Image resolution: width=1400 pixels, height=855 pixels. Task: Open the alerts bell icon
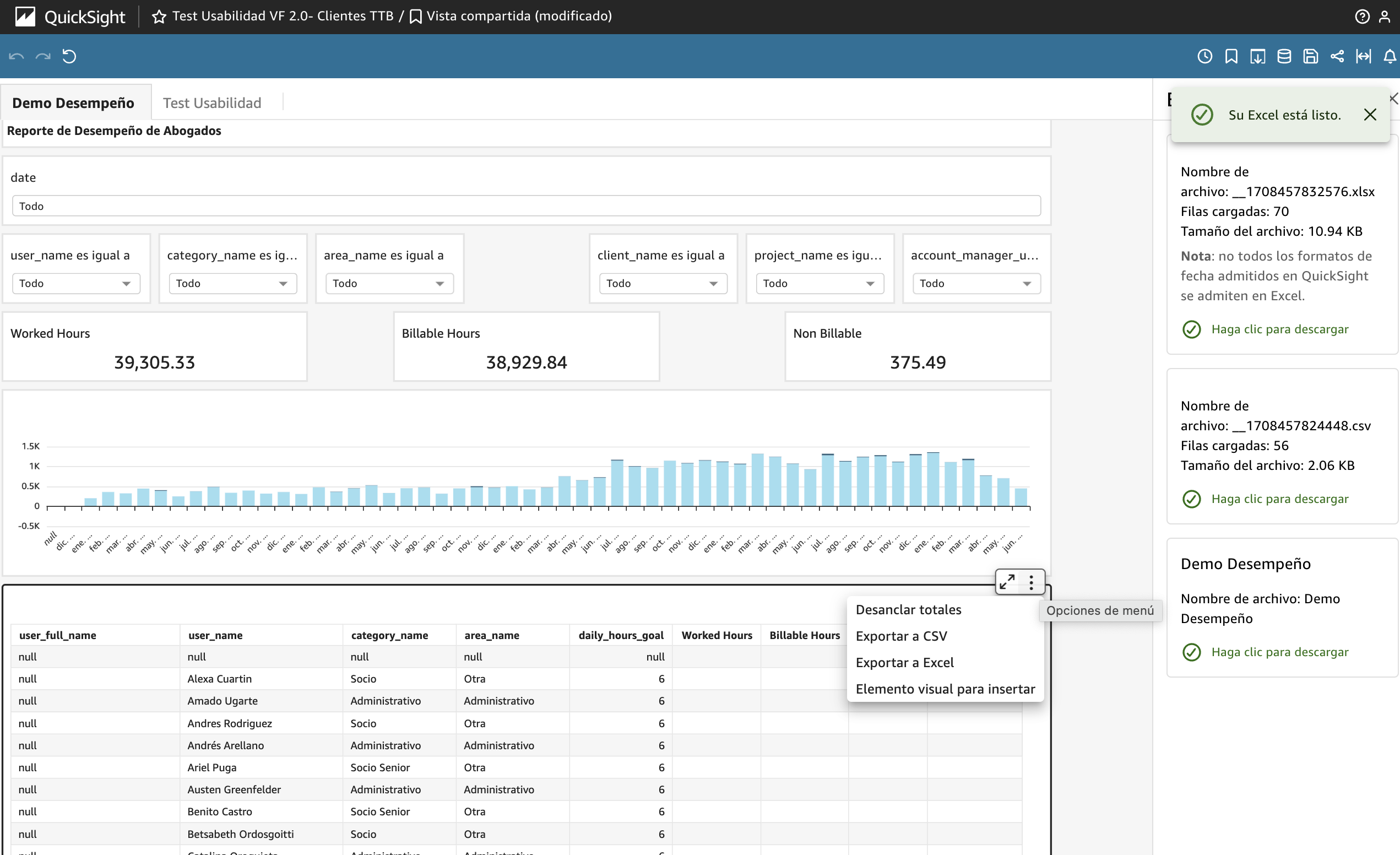1390,56
